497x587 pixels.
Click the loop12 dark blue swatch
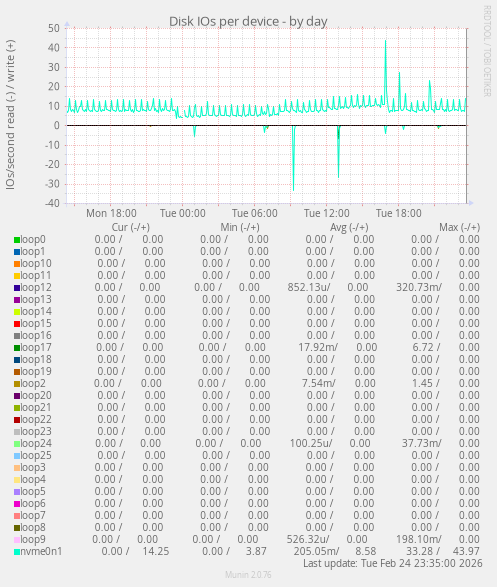click(17, 288)
